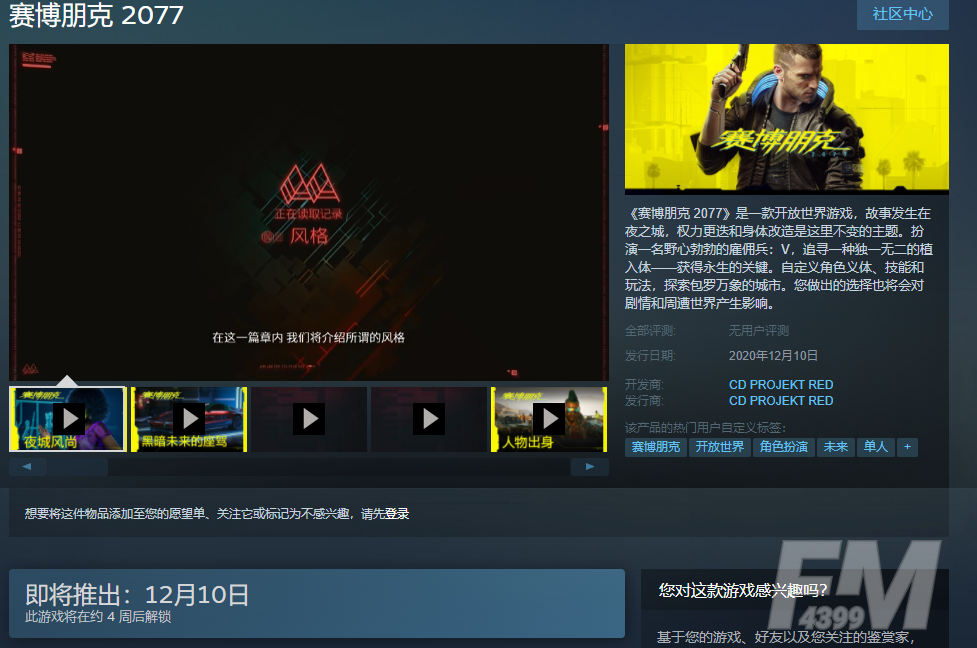Click the 即将推出: 12月10日 banner
The width and height of the screenshot is (977, 648).
click(x=317, y=603)
